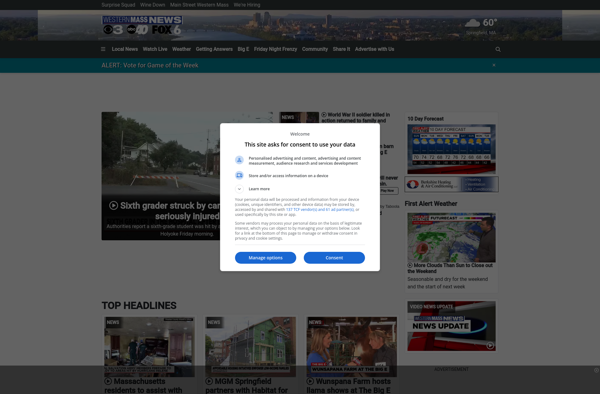Click the personalised advertising person icon
This screenshot has width=600, height=394.
[x=239, y=160]
